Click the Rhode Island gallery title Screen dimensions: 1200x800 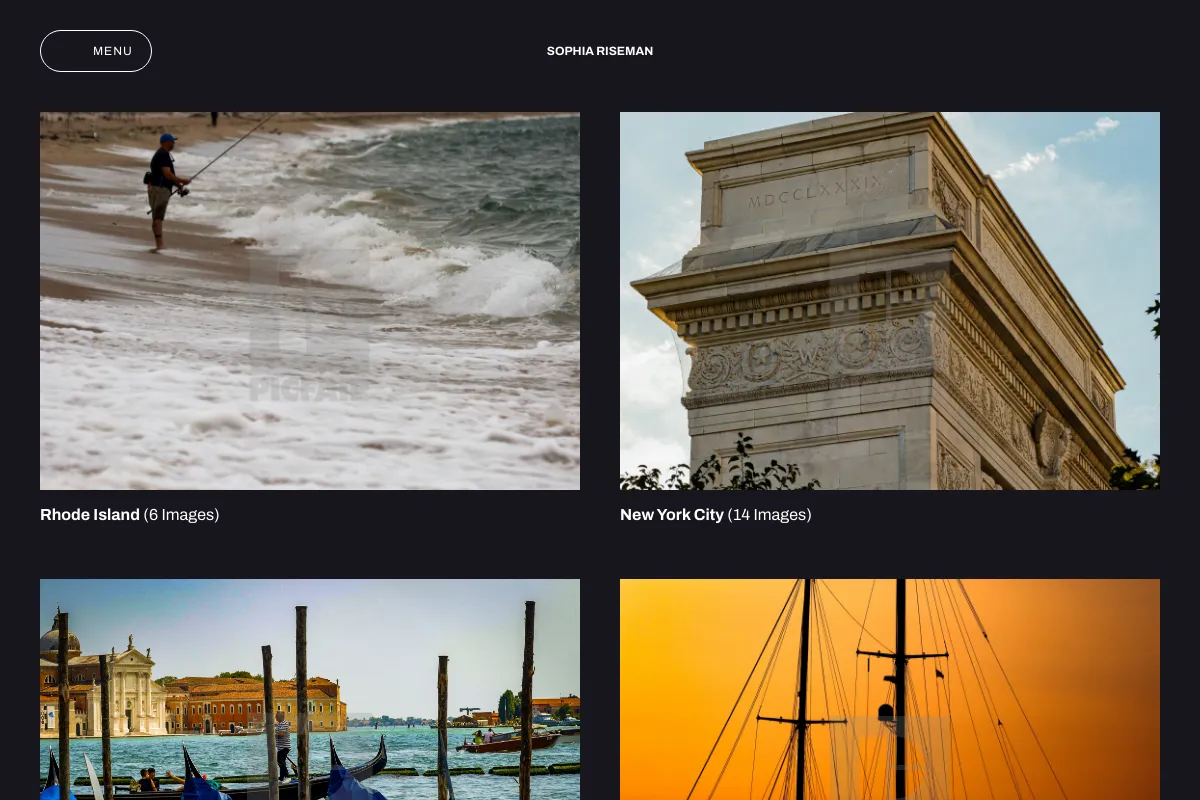coord(90,515)
